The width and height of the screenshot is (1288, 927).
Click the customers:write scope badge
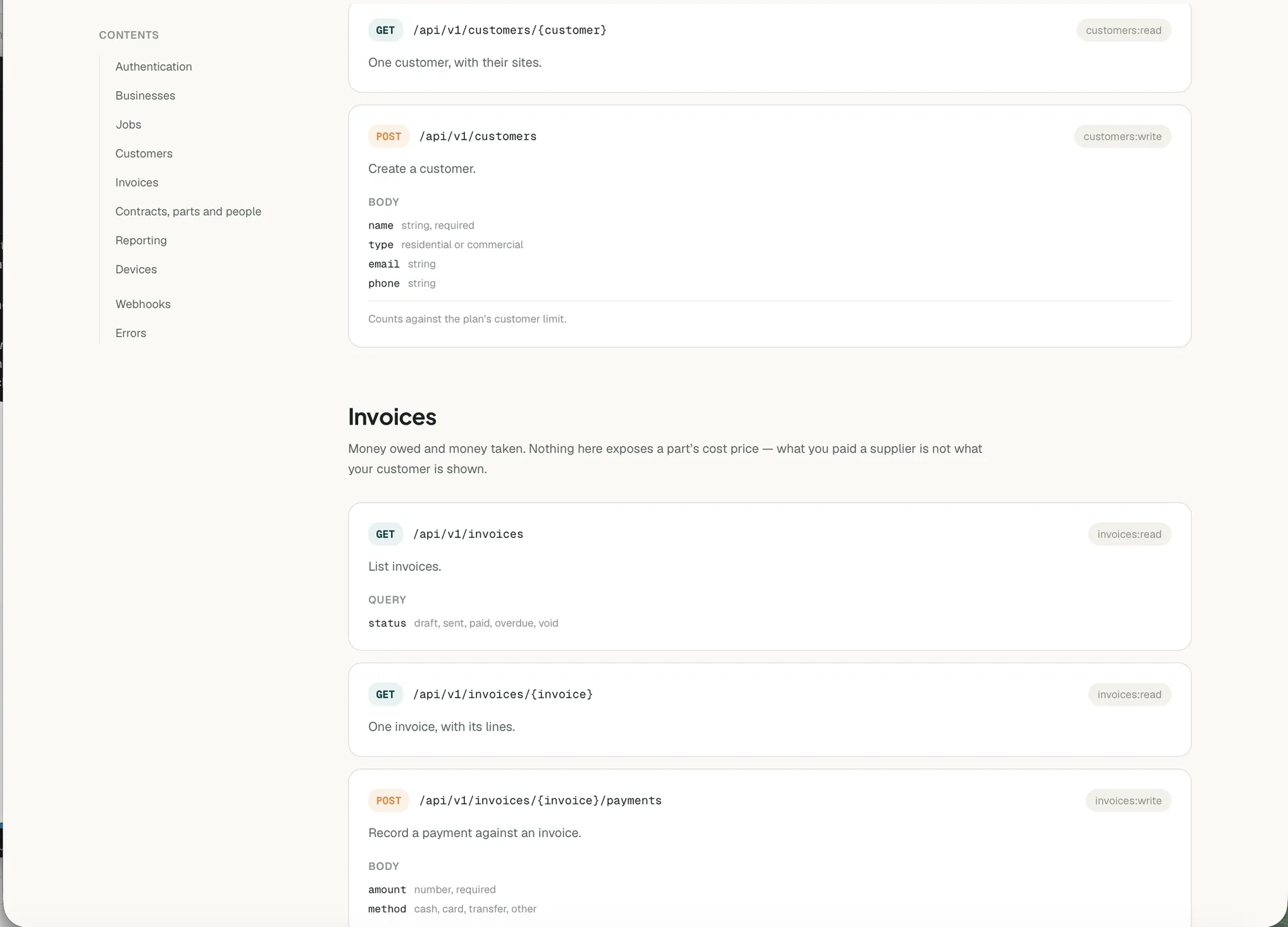(1122, 136)
